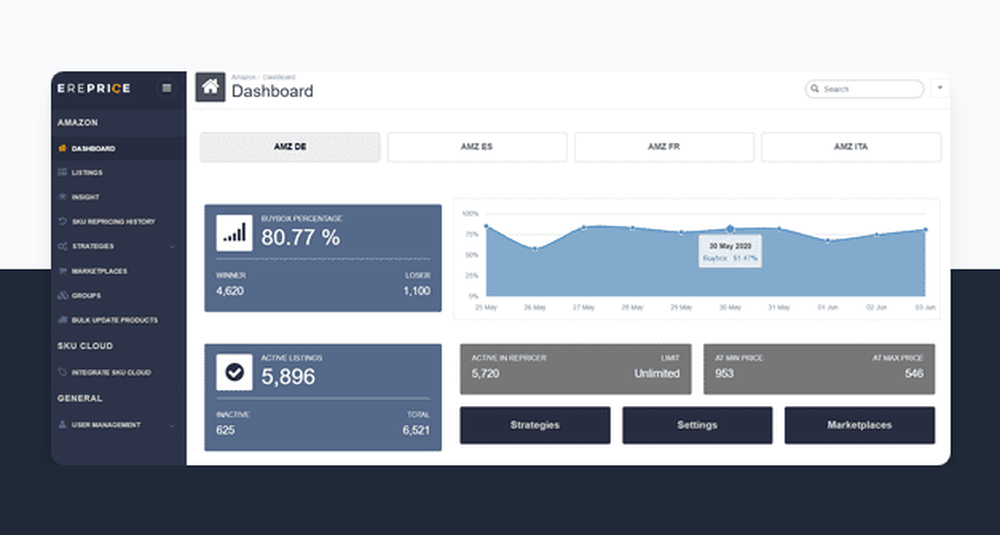Click the Integrate SKU Cloud icon
The height and width of the screenshot is (535, 1000).
click(x=62, y=372)
